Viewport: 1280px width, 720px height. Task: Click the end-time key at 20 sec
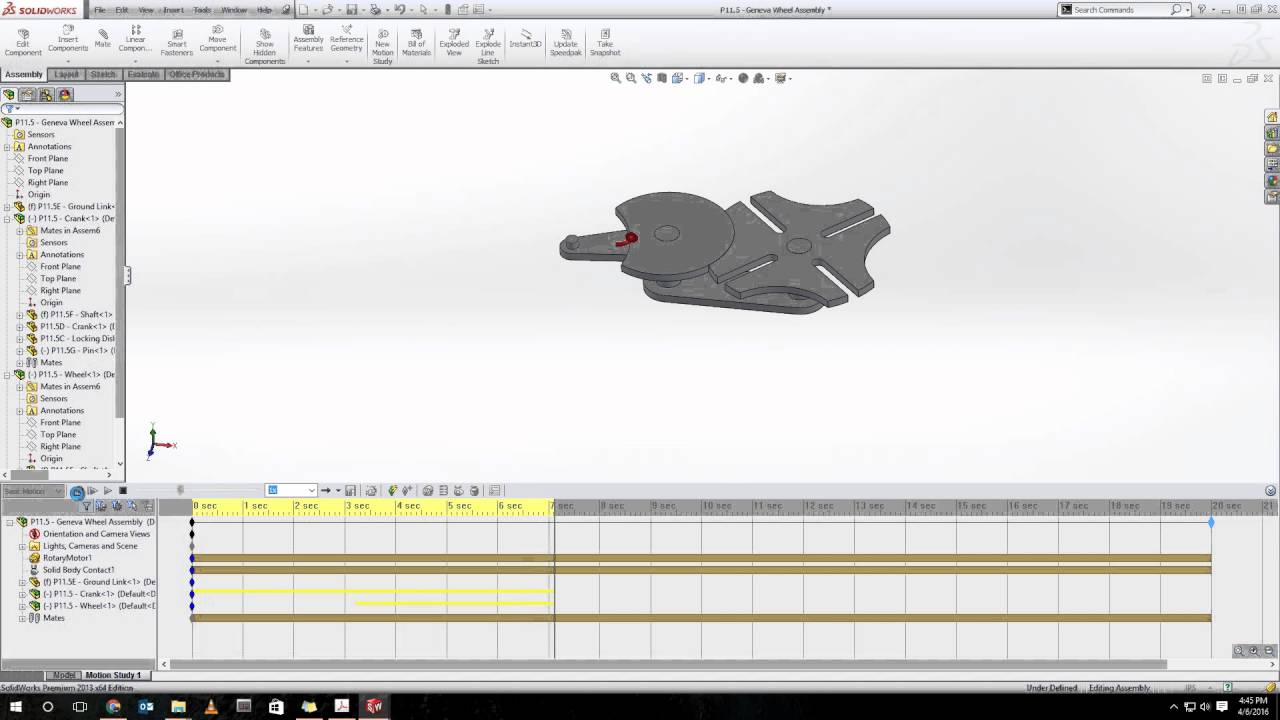pyautogui.click(x=1211, y=522)
